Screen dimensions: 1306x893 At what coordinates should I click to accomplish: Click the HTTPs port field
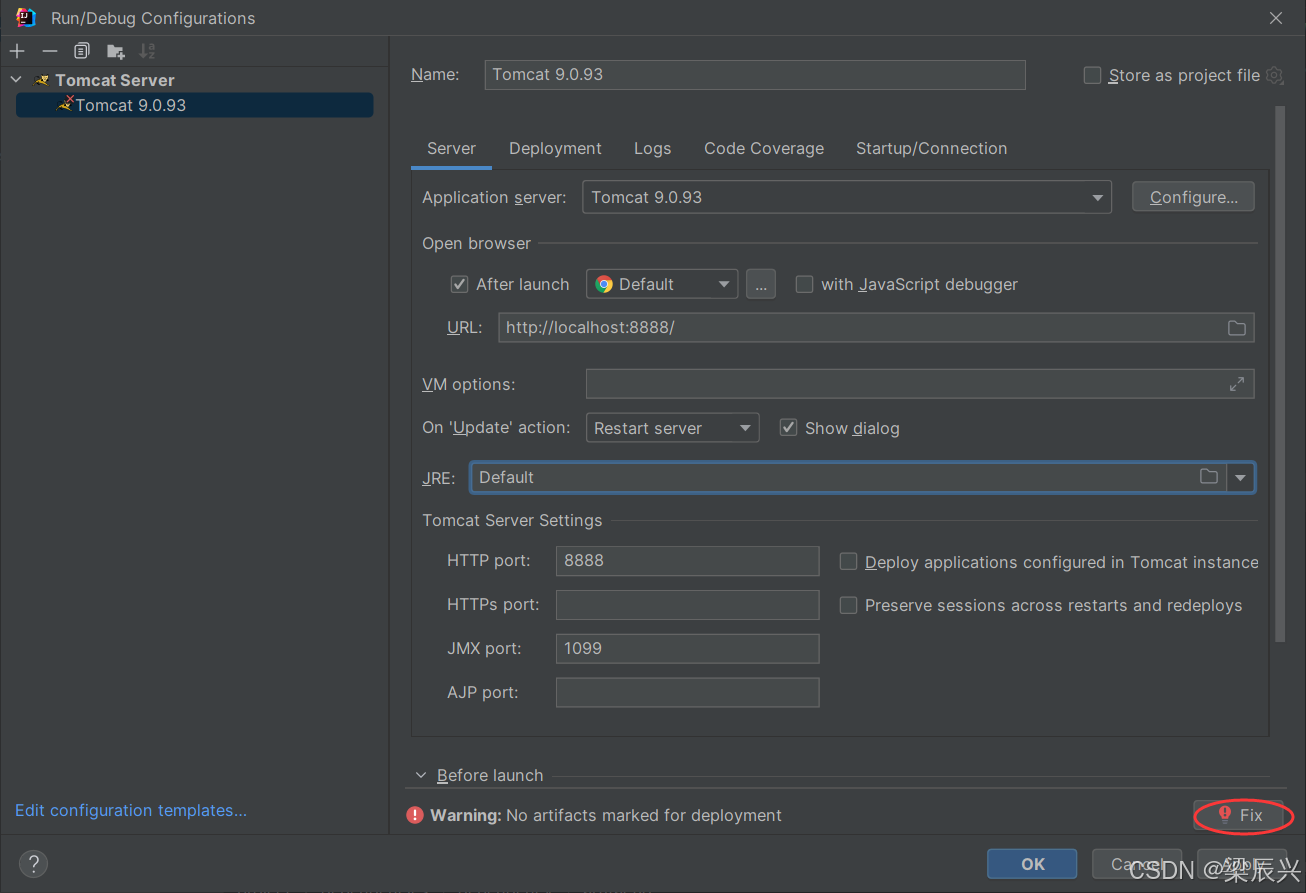[688, 605]
